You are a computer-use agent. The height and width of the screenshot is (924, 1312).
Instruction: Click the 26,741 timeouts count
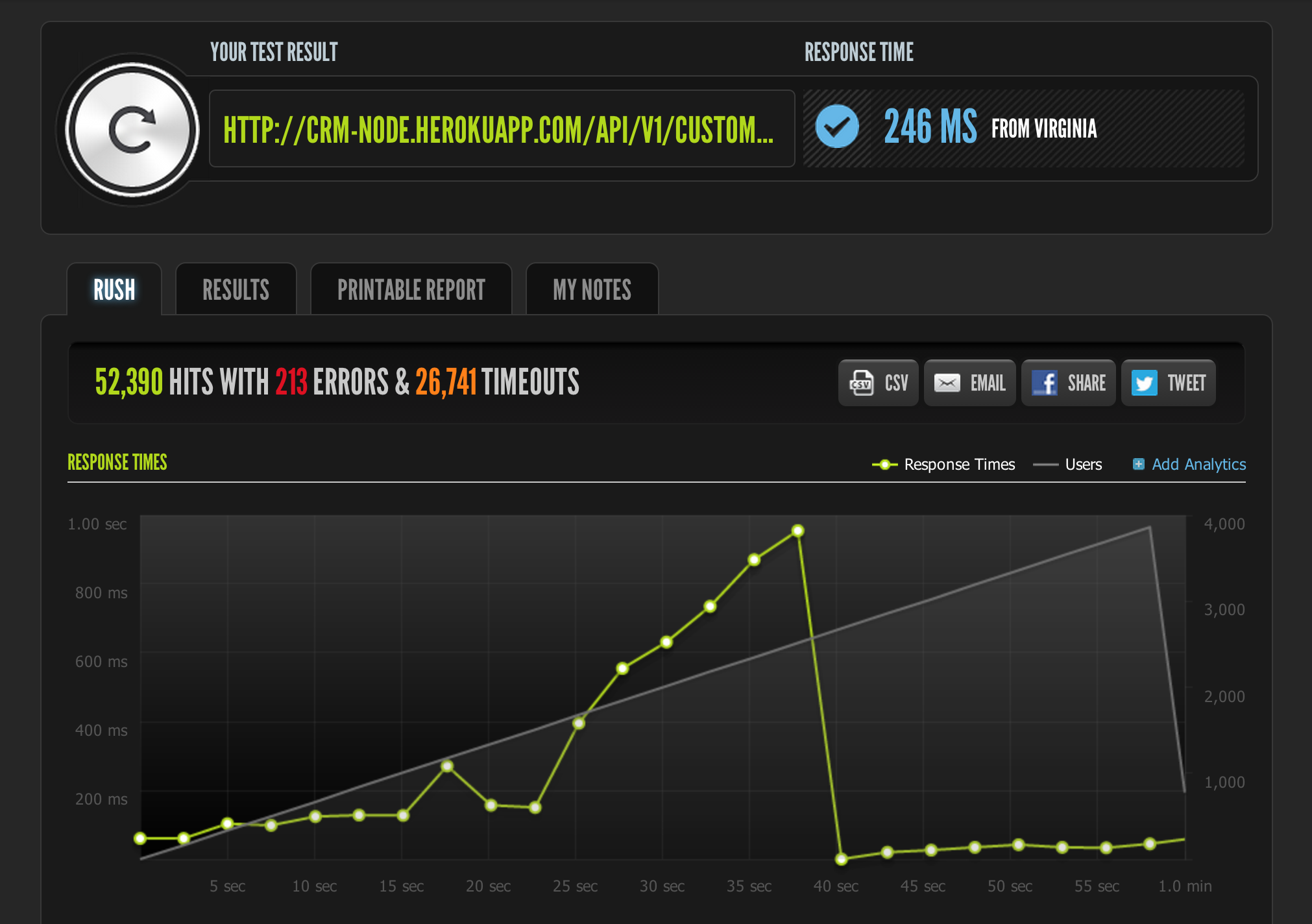coord(446,382)
